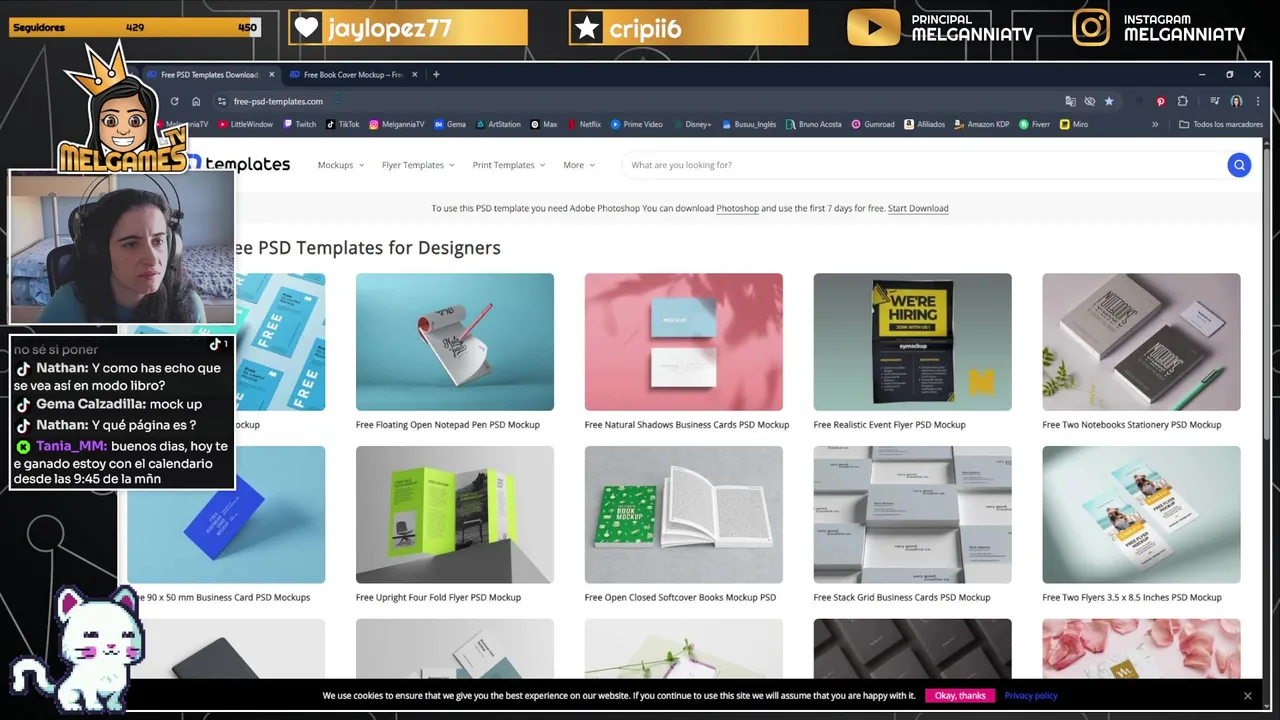Open the Two Flyers 3.5 x 8.5 thumbnail
Viewport: 1280px width, 720px height.
pos(1141,515)
